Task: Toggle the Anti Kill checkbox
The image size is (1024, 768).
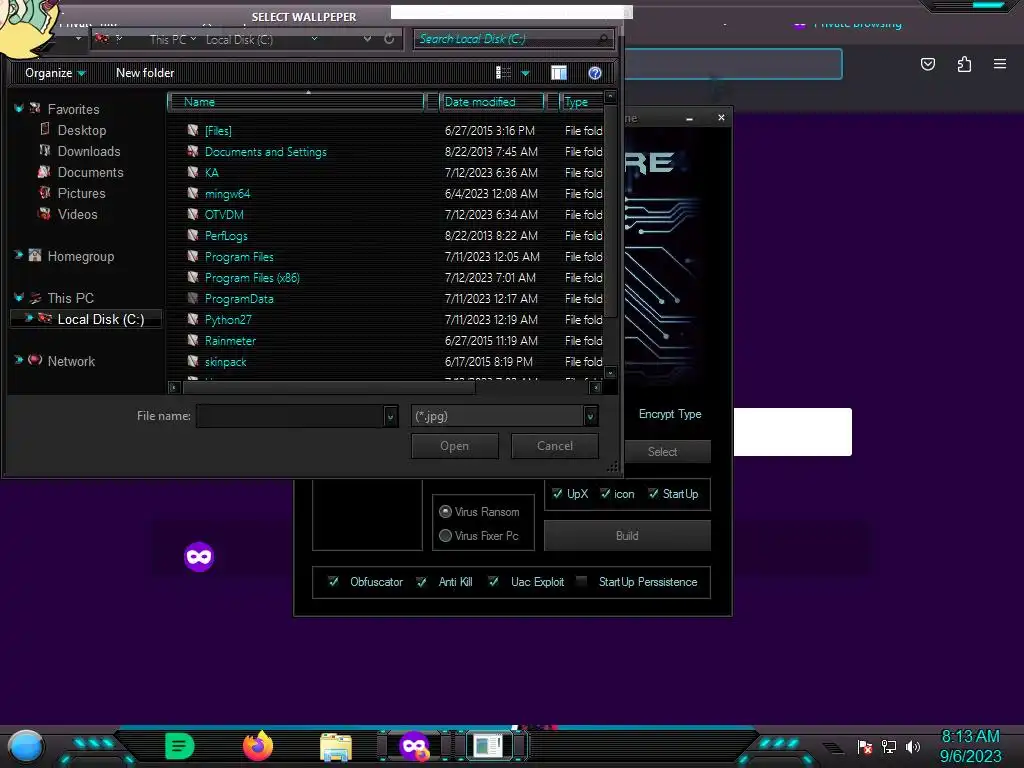Action: pos(422,581)
